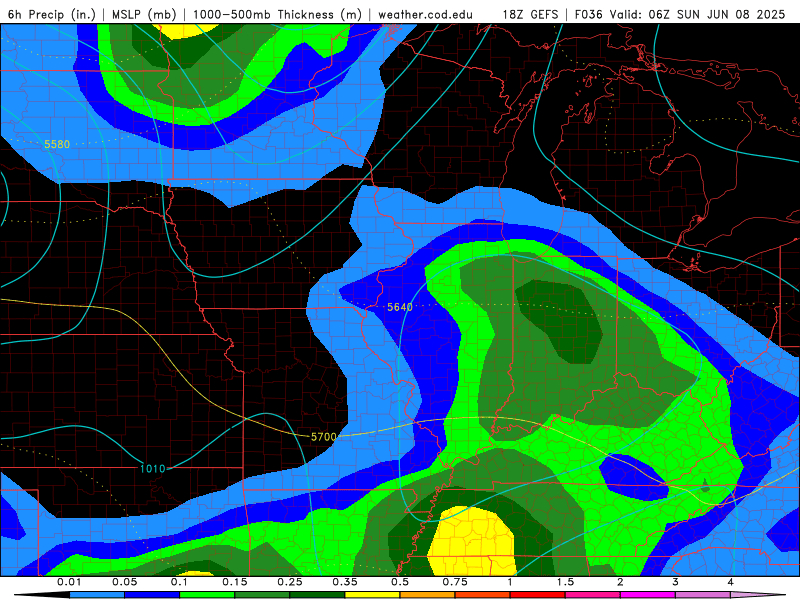800x600 pixels.
Task: Click the 'Valid: 06Z SUN JUN 08 2025' text
Action: [697, 14]
